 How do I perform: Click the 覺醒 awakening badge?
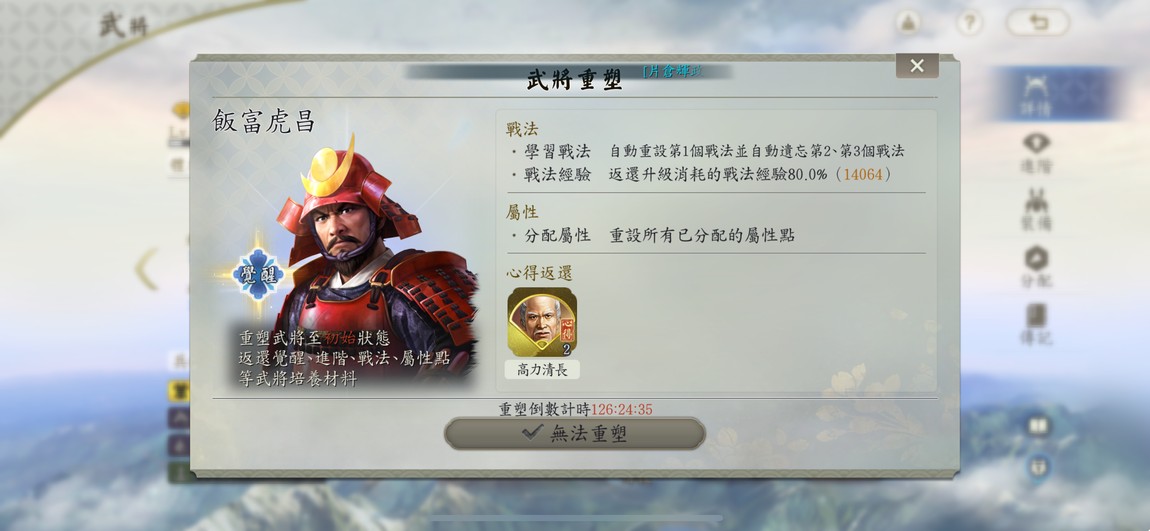tap(258, 274)
